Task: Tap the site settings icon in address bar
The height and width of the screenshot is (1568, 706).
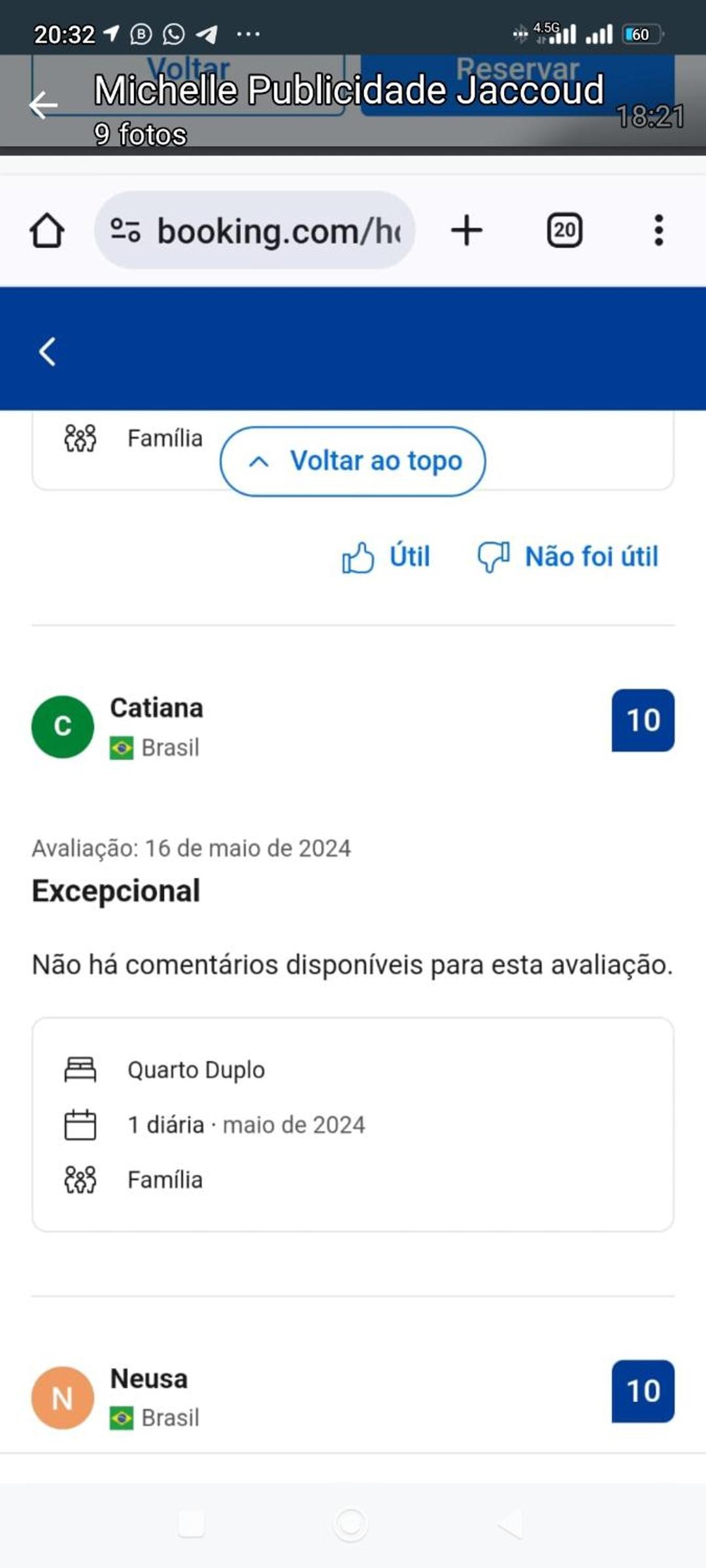Action: pos(126,231)
